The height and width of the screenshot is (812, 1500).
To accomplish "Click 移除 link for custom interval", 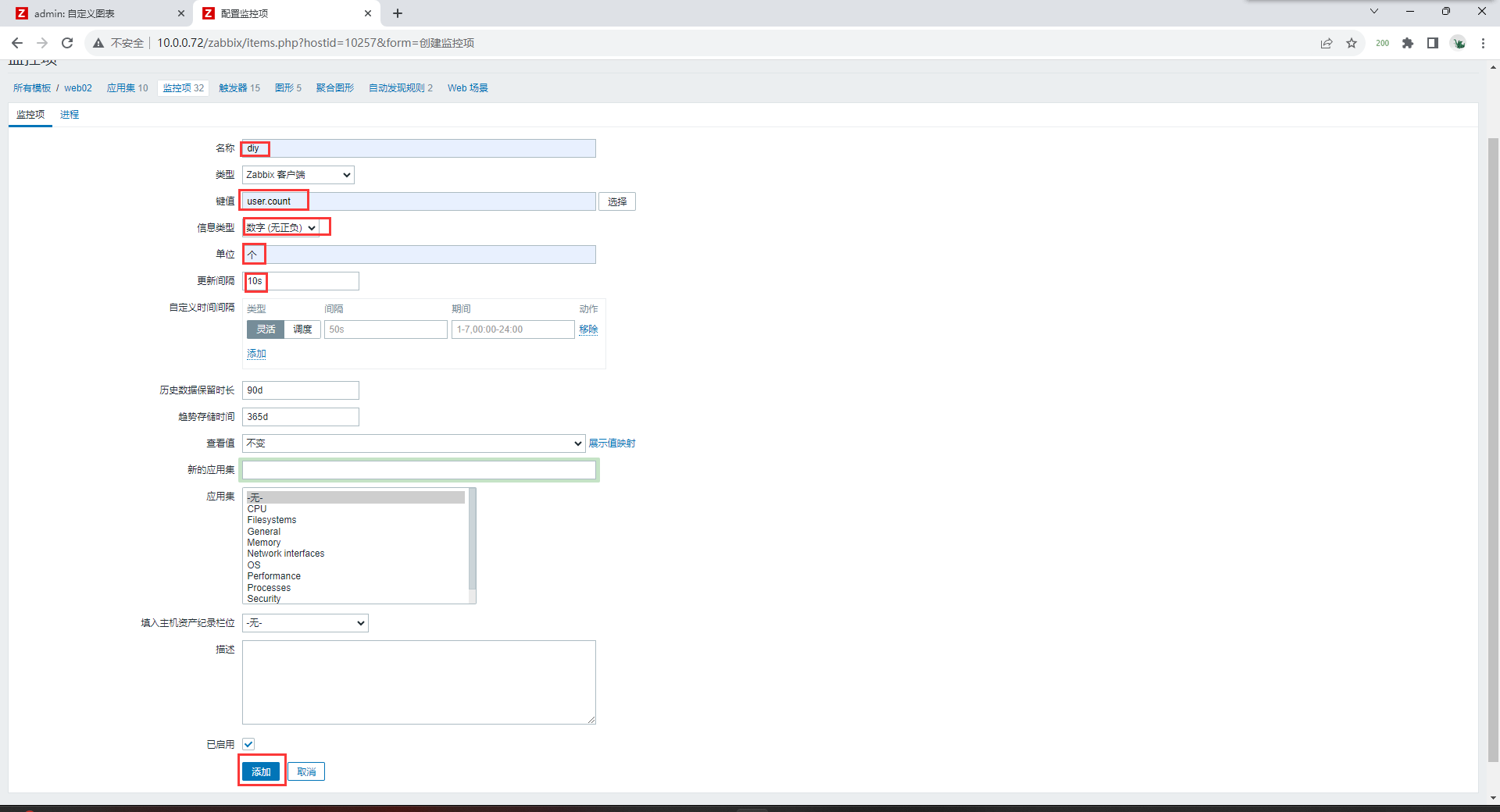I will (588, 329).
